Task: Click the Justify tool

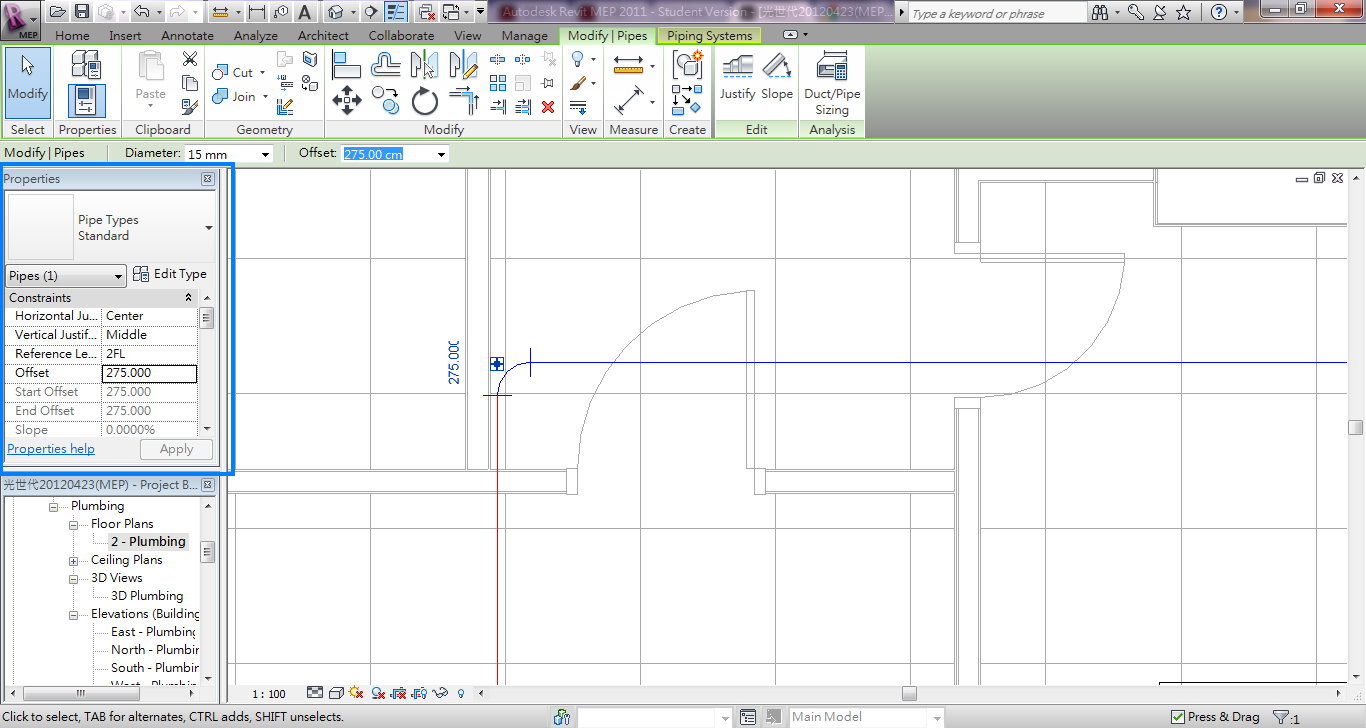Action: (x=737, y=77)
